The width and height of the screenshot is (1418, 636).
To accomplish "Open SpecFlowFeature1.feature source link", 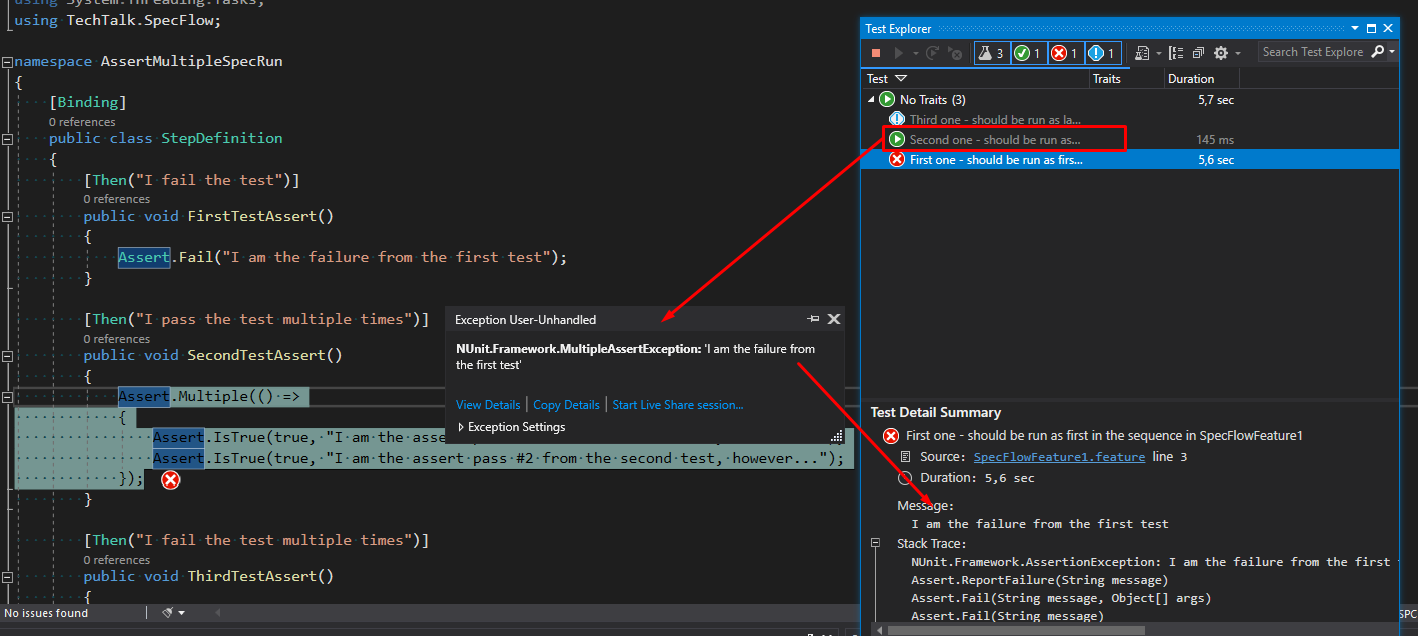I will pos(1058,457).
